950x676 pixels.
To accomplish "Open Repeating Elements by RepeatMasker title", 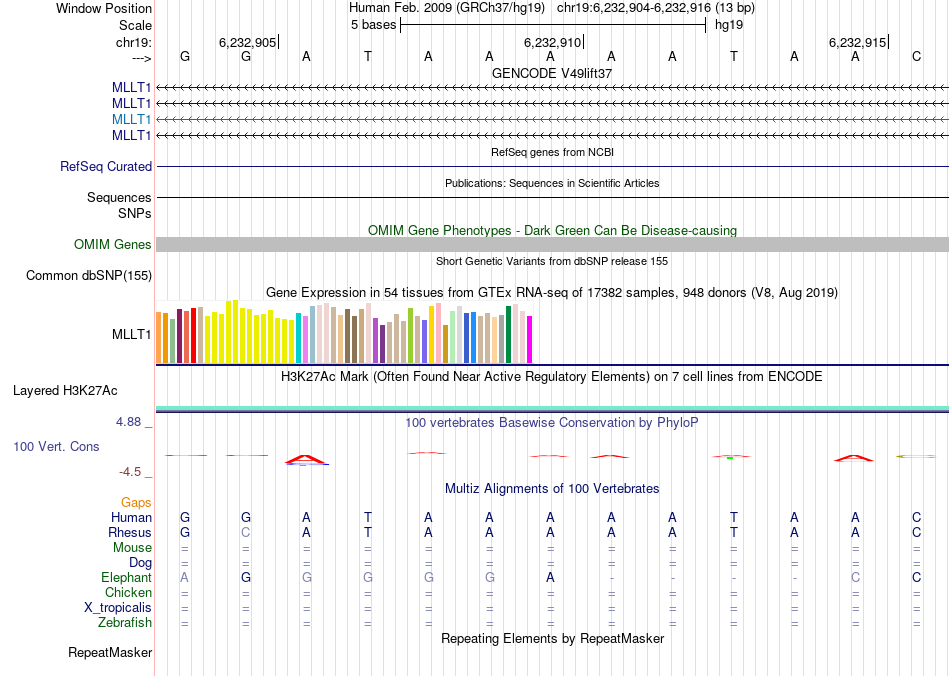I will [552, 638].
